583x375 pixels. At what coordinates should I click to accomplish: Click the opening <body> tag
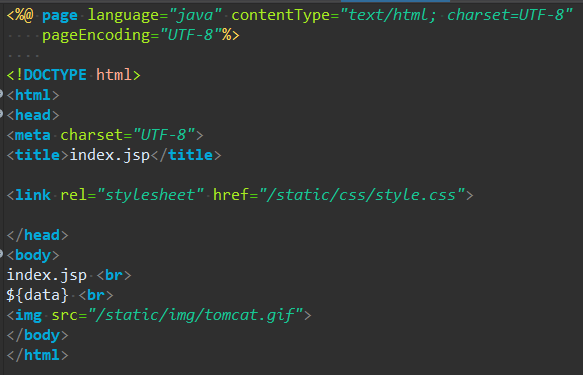coord(33,255)
